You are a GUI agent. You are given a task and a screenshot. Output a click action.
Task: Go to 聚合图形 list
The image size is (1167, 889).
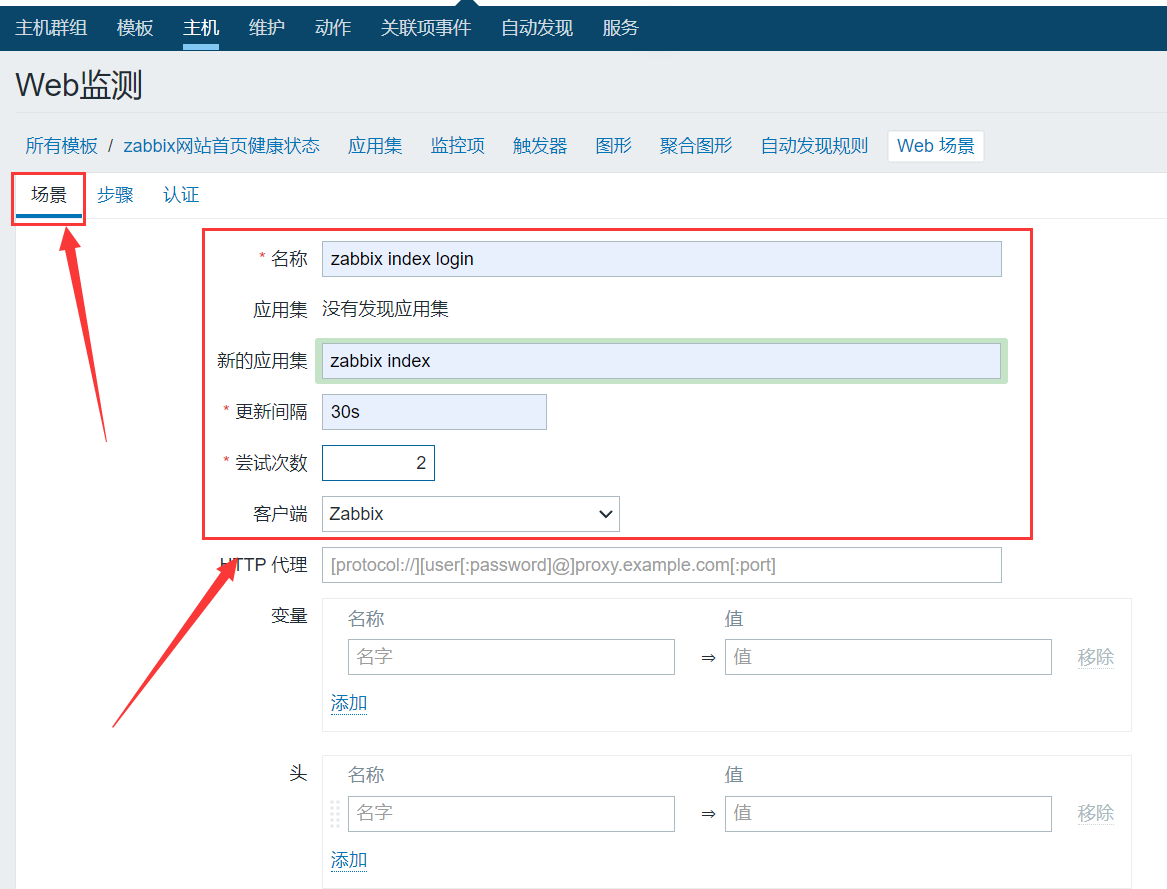pyautogui.click(x=696, y=146)
